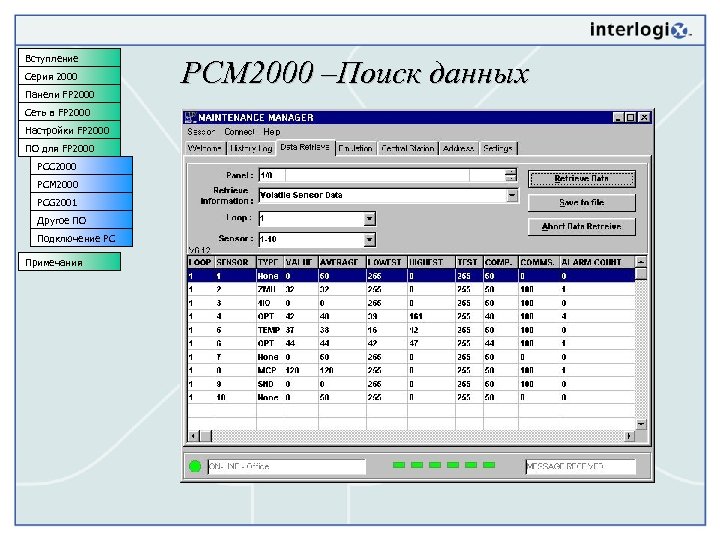720x540 pixels.
Task: Click the Panel number input field
Action: pos(382,175)
